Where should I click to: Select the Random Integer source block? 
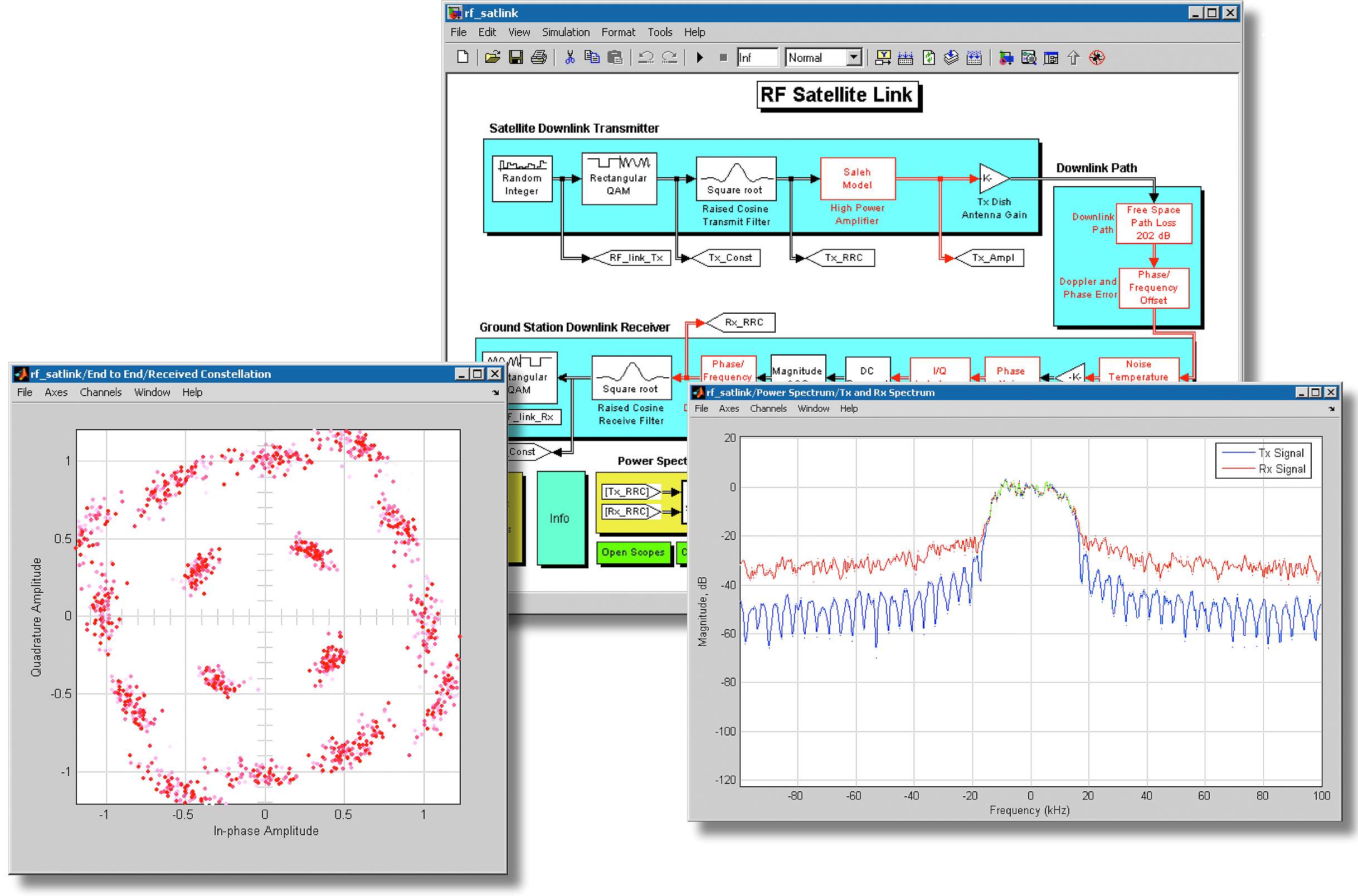coord(522,178)
